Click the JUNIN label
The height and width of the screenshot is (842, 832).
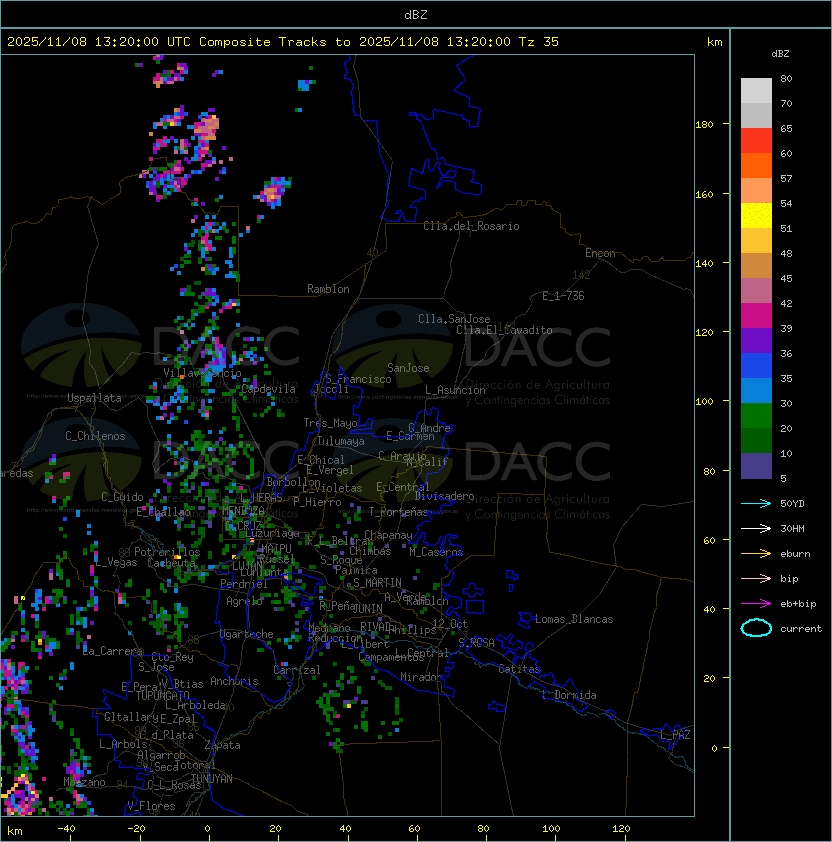367,608
